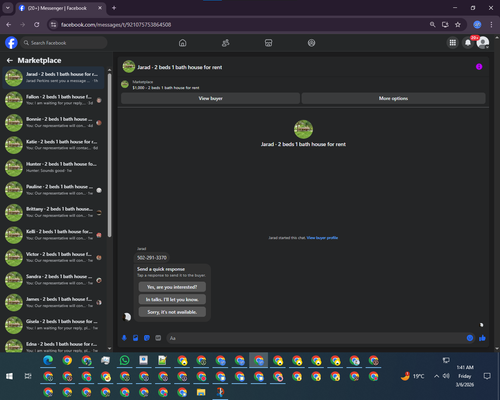Click the message bubble 502-291-3370
The image size is (500, 400).
pyautogui.click(x=152, y=258)
